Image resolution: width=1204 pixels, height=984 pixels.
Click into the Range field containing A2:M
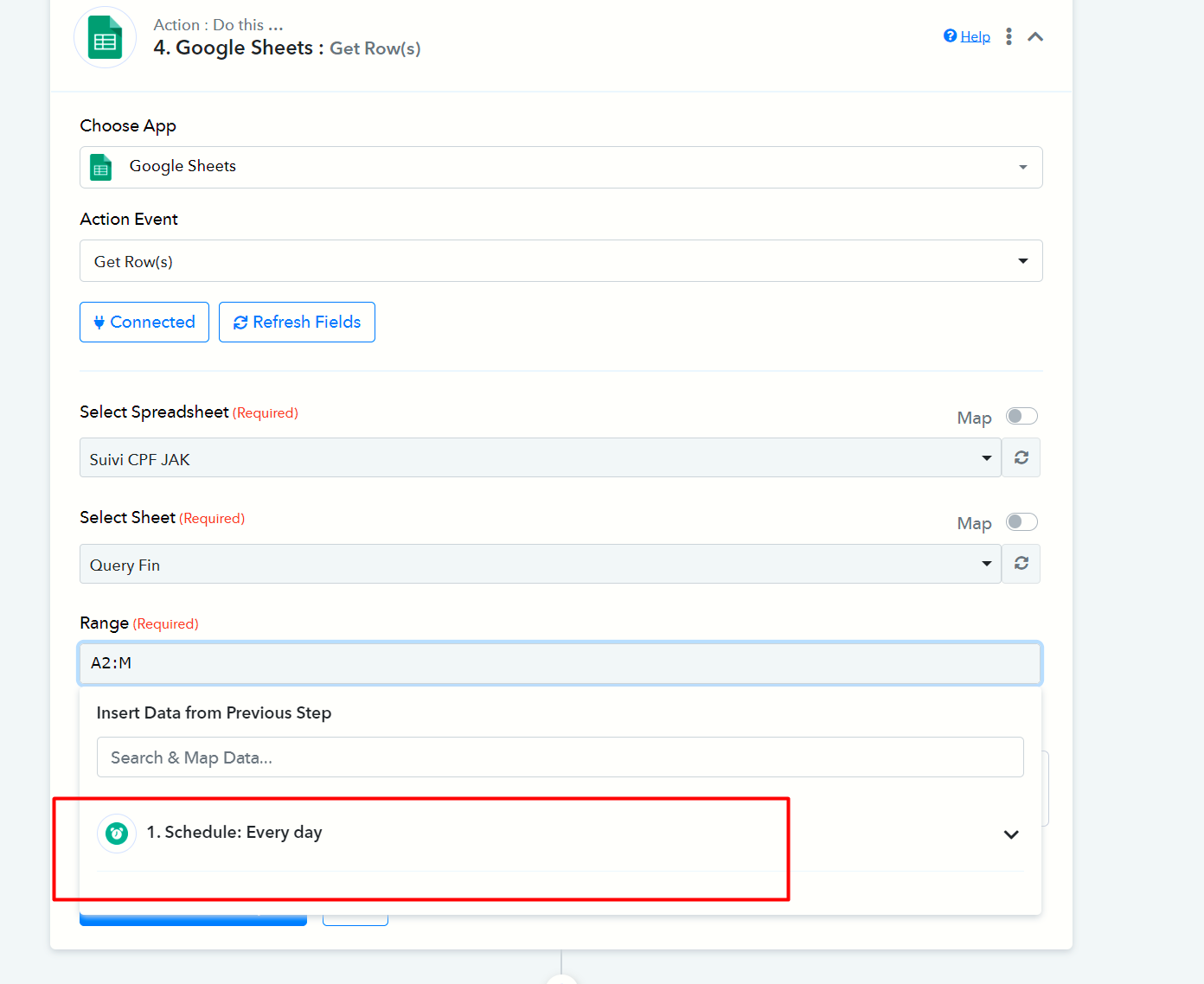pyautogui.click(x=560, y=663)
